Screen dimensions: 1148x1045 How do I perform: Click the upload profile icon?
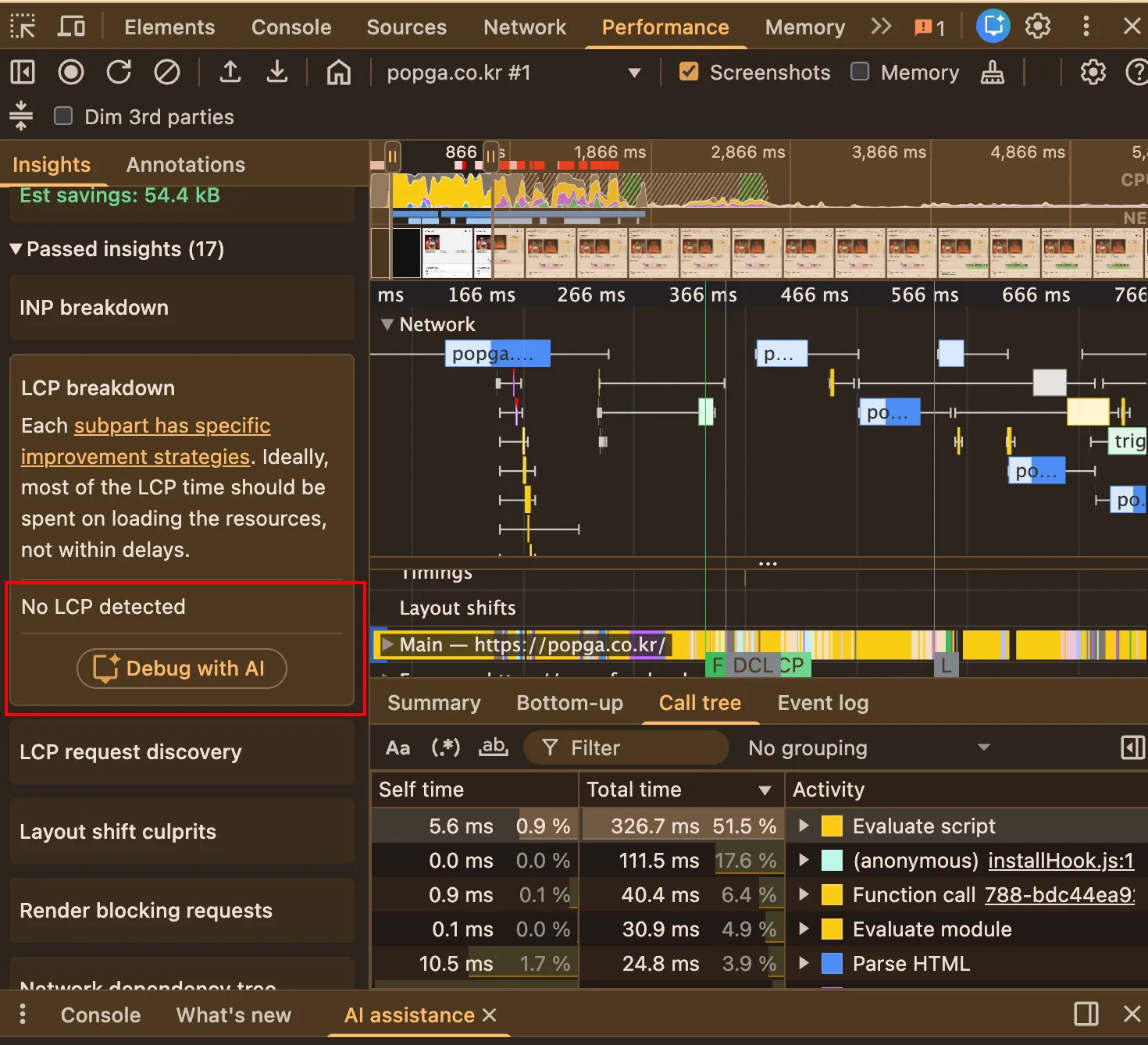[x=230, y=73]
